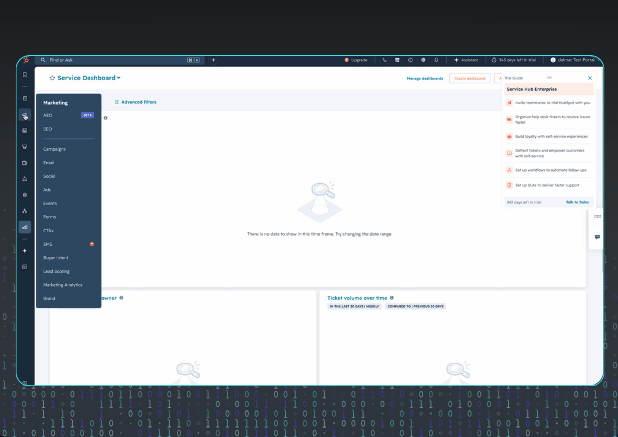Click Talk to Sales link
The image size is (618, 437).
click(577, 202)
